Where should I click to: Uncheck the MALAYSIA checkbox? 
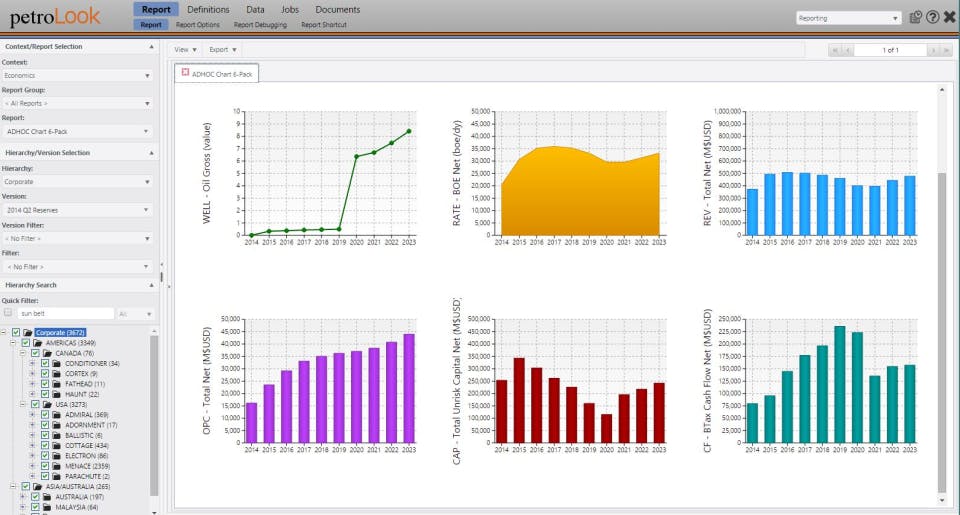click(36, 507)
